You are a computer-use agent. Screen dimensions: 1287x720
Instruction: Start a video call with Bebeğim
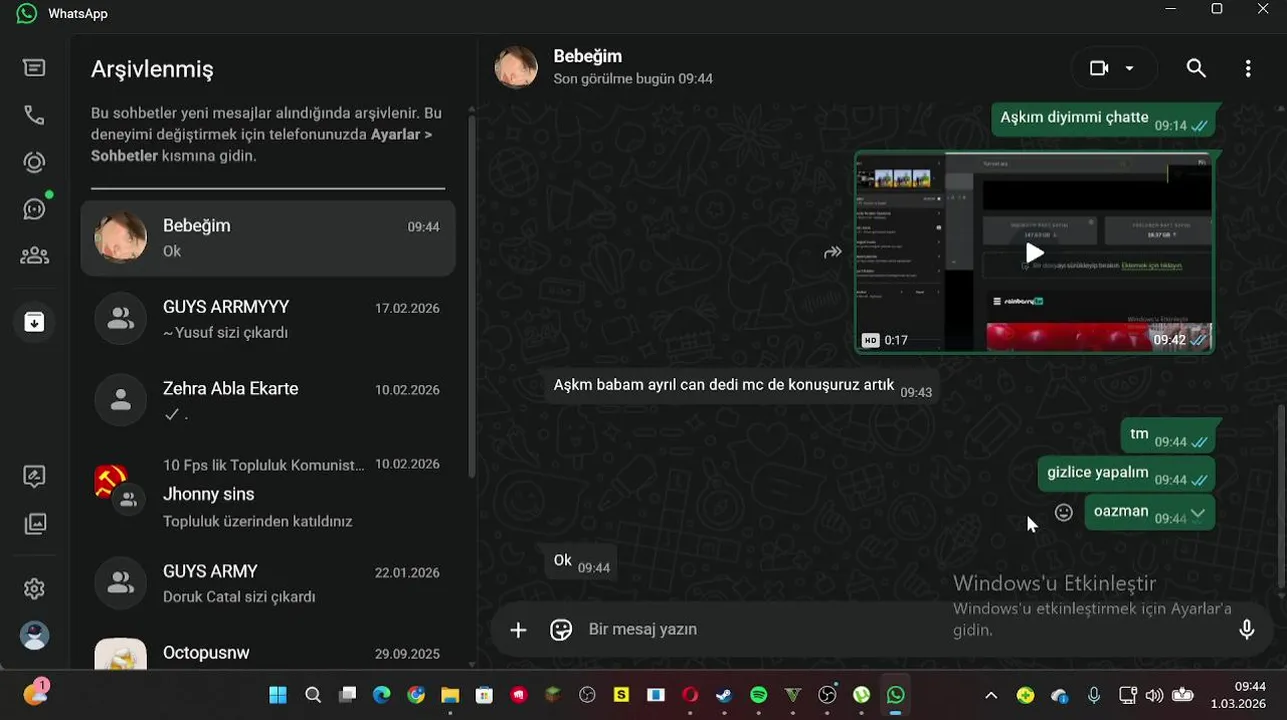[x=1099, y=68]
